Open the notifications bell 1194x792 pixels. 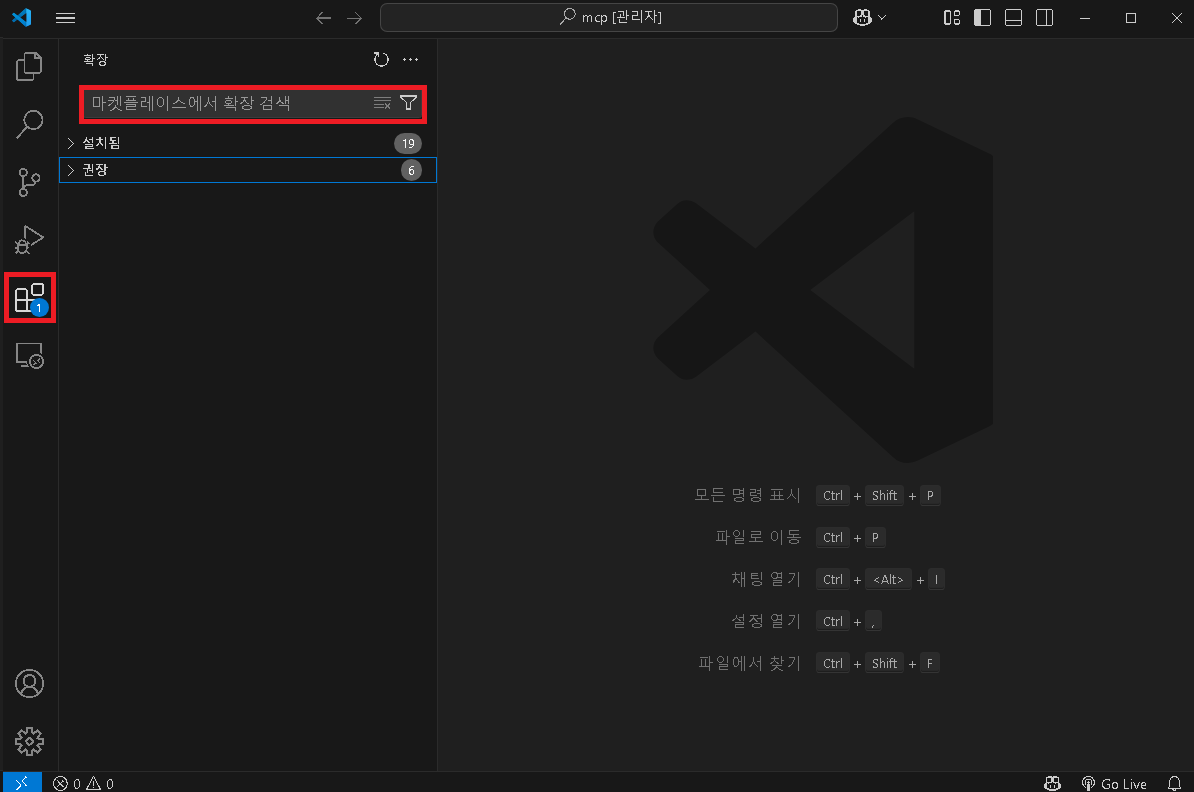coord(1174,784)
